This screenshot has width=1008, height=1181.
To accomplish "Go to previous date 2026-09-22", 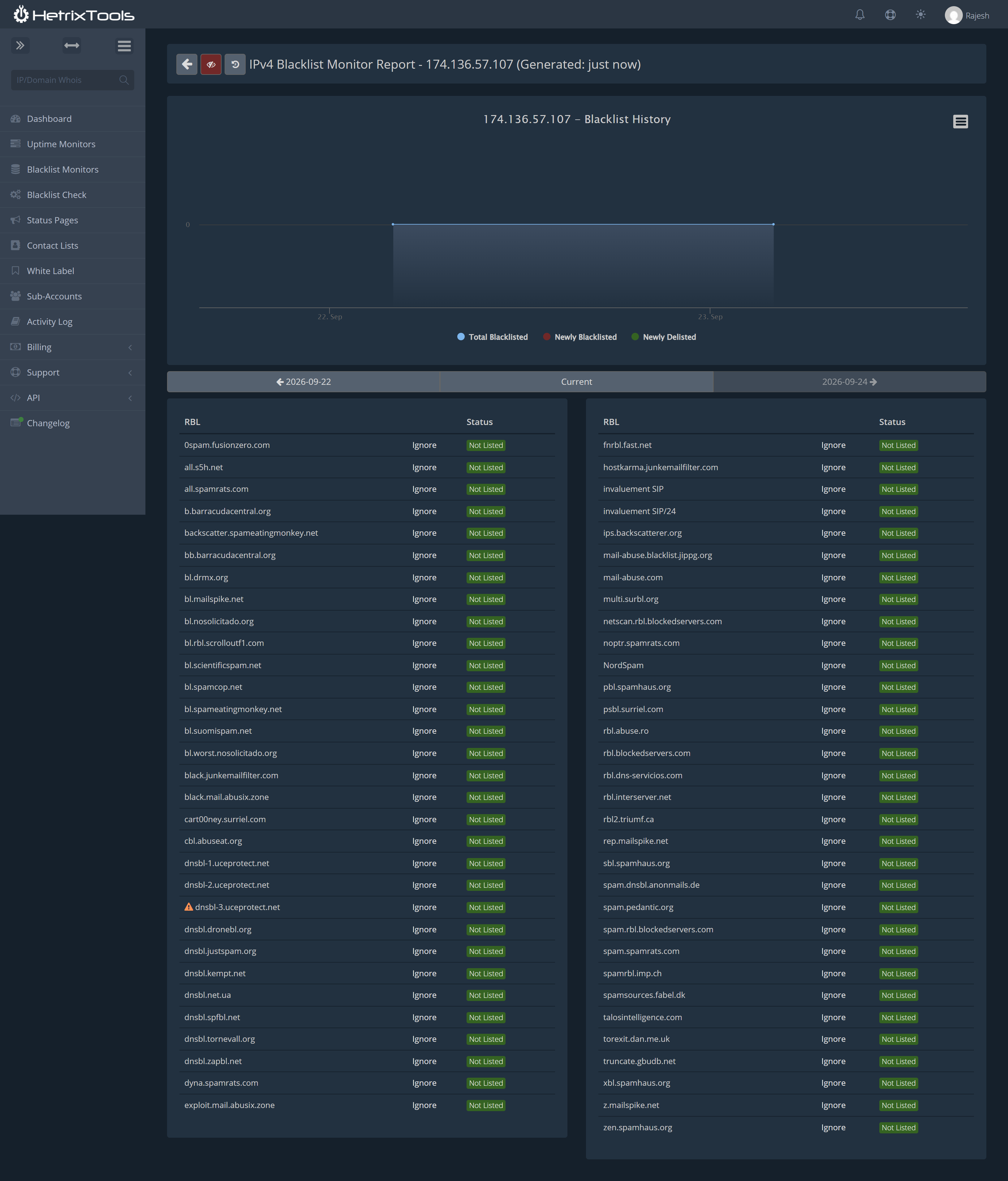I will 303,382.
